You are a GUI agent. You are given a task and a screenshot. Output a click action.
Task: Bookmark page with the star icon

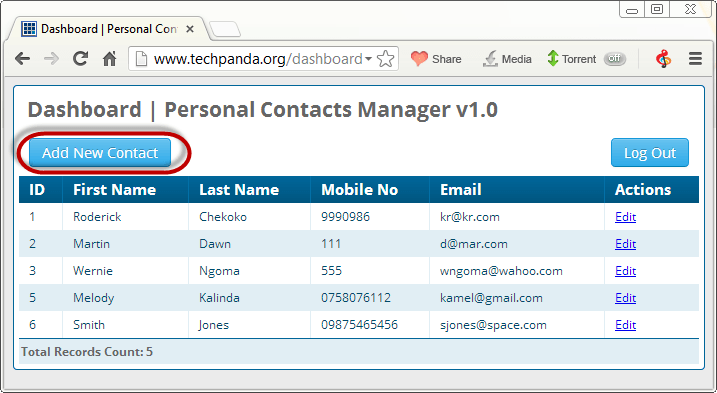386,59
